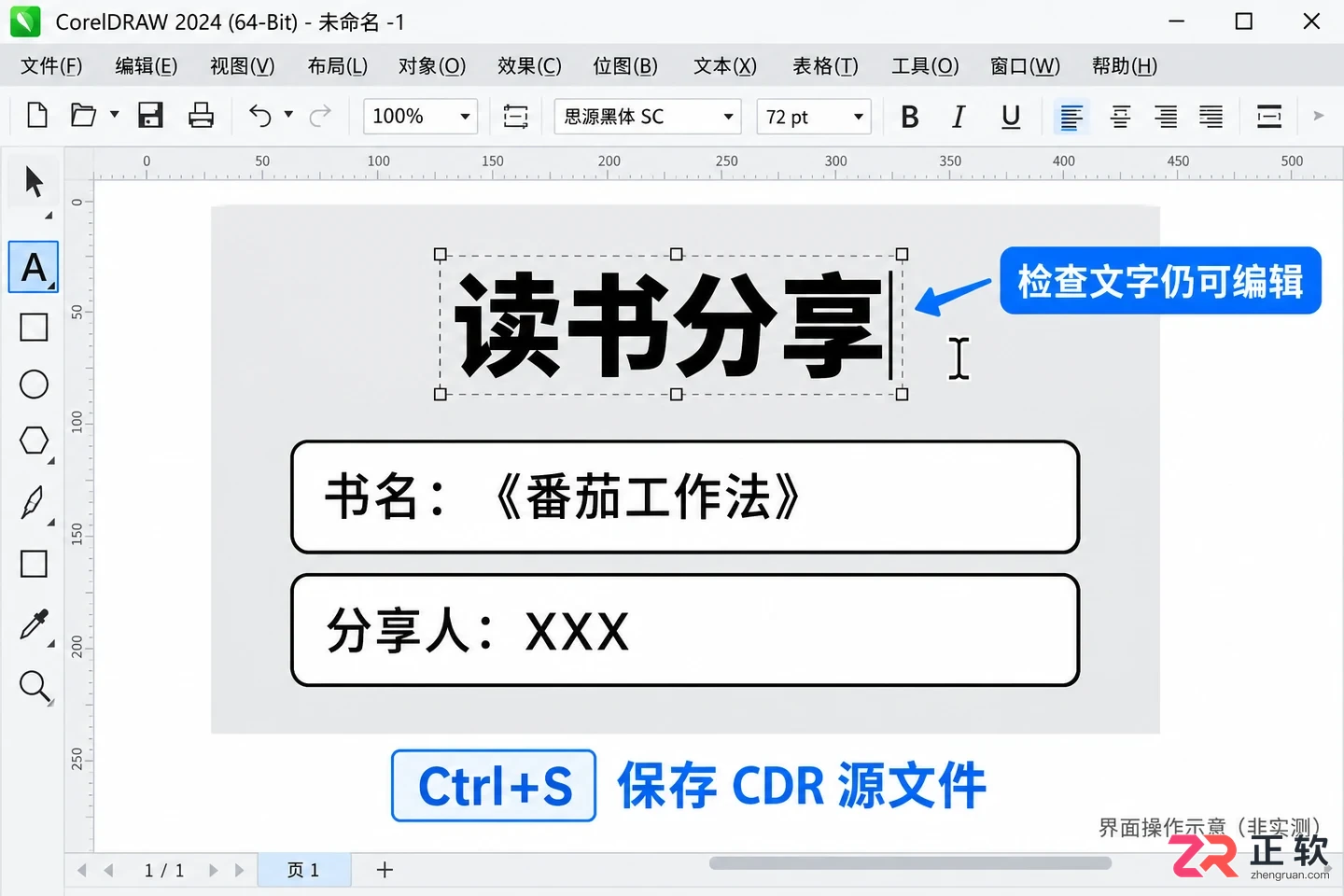Select the Pick (arrow) tool
This screenshot has height=896, width=1344.
34,182
